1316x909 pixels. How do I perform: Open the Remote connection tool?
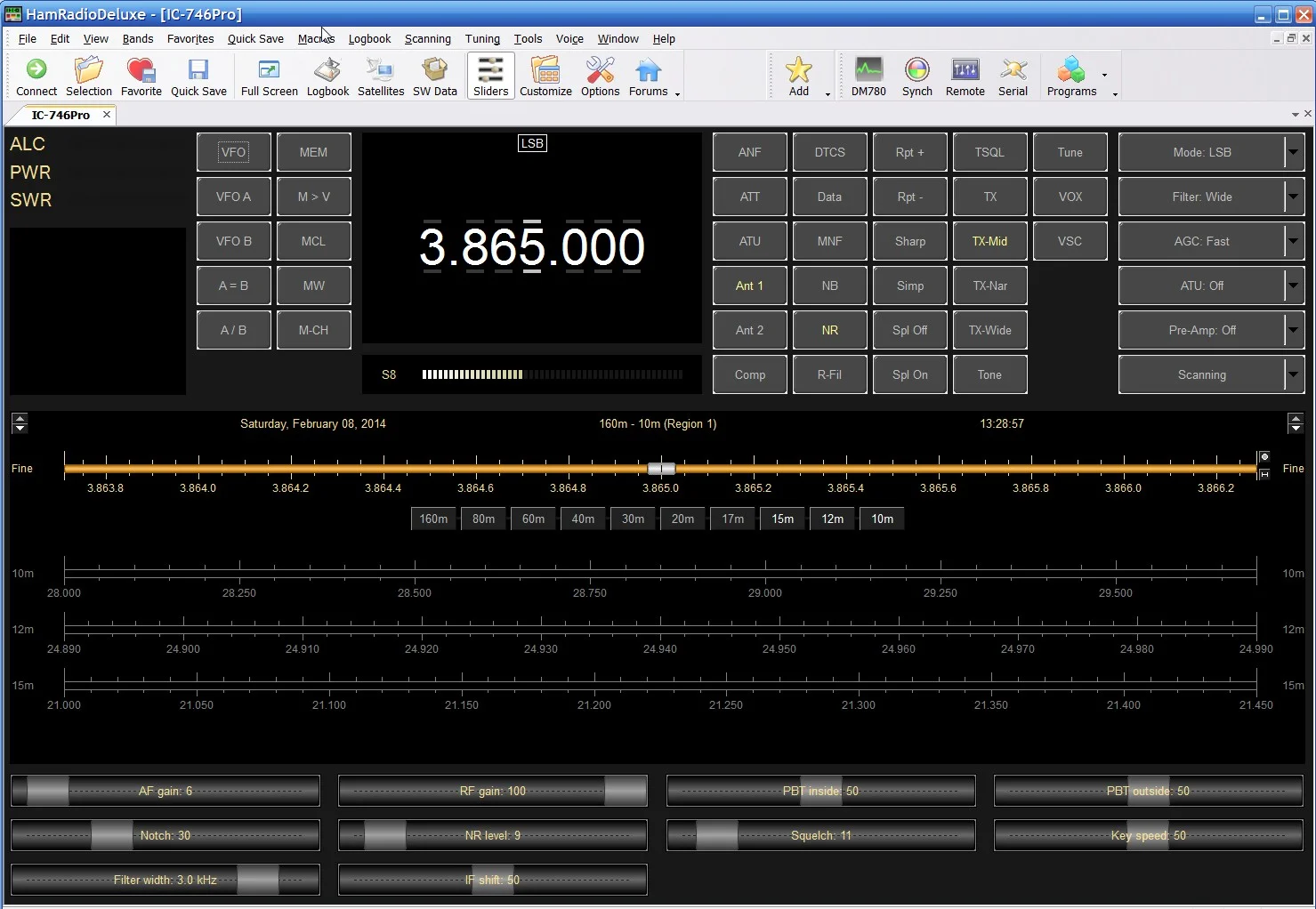tap(965, 76)
